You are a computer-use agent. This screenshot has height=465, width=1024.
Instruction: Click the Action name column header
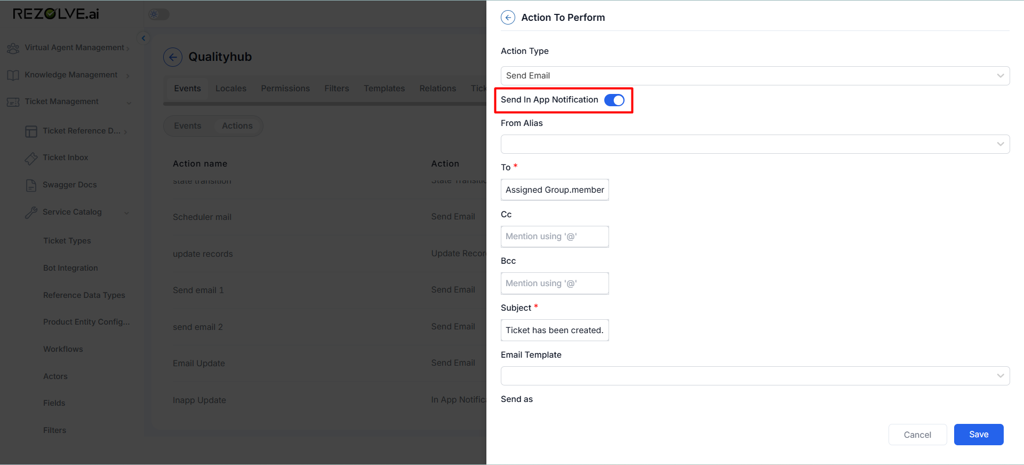[200, 164]
